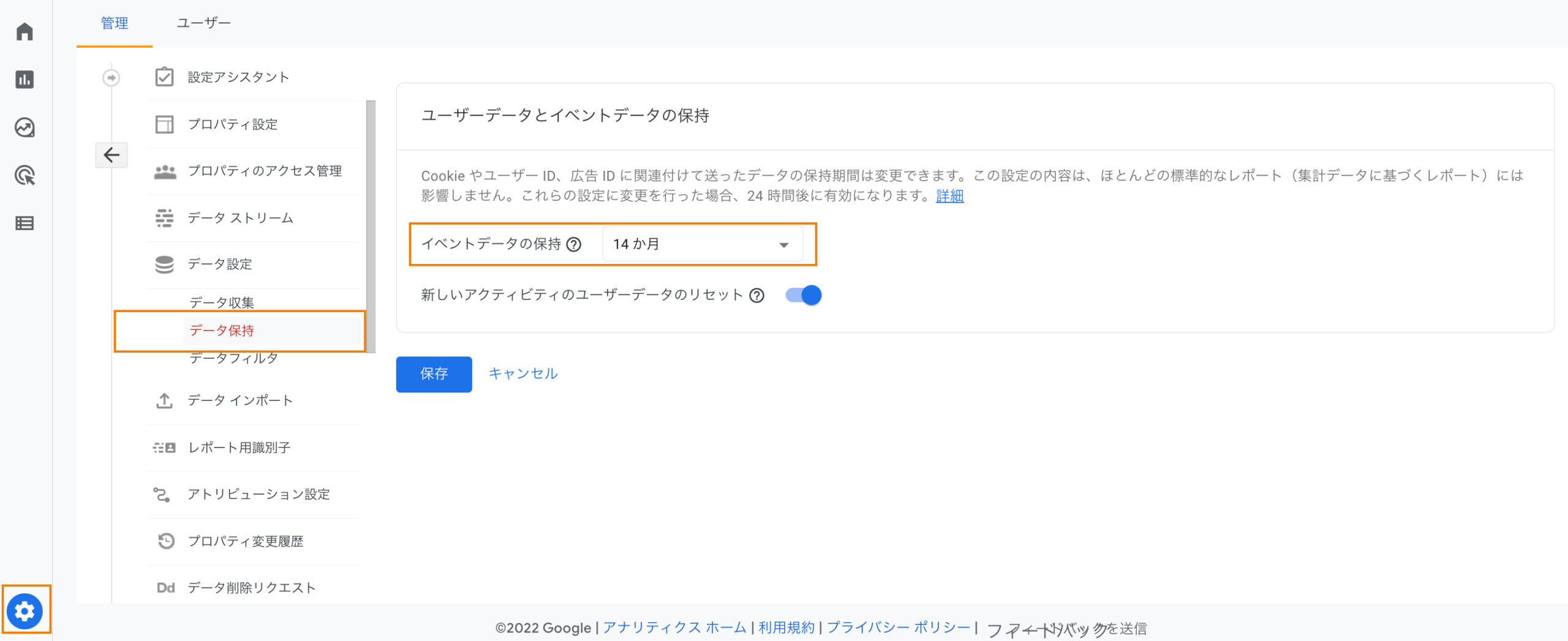Click フィードバックを送信 in the footer

tap(1067, 629)
